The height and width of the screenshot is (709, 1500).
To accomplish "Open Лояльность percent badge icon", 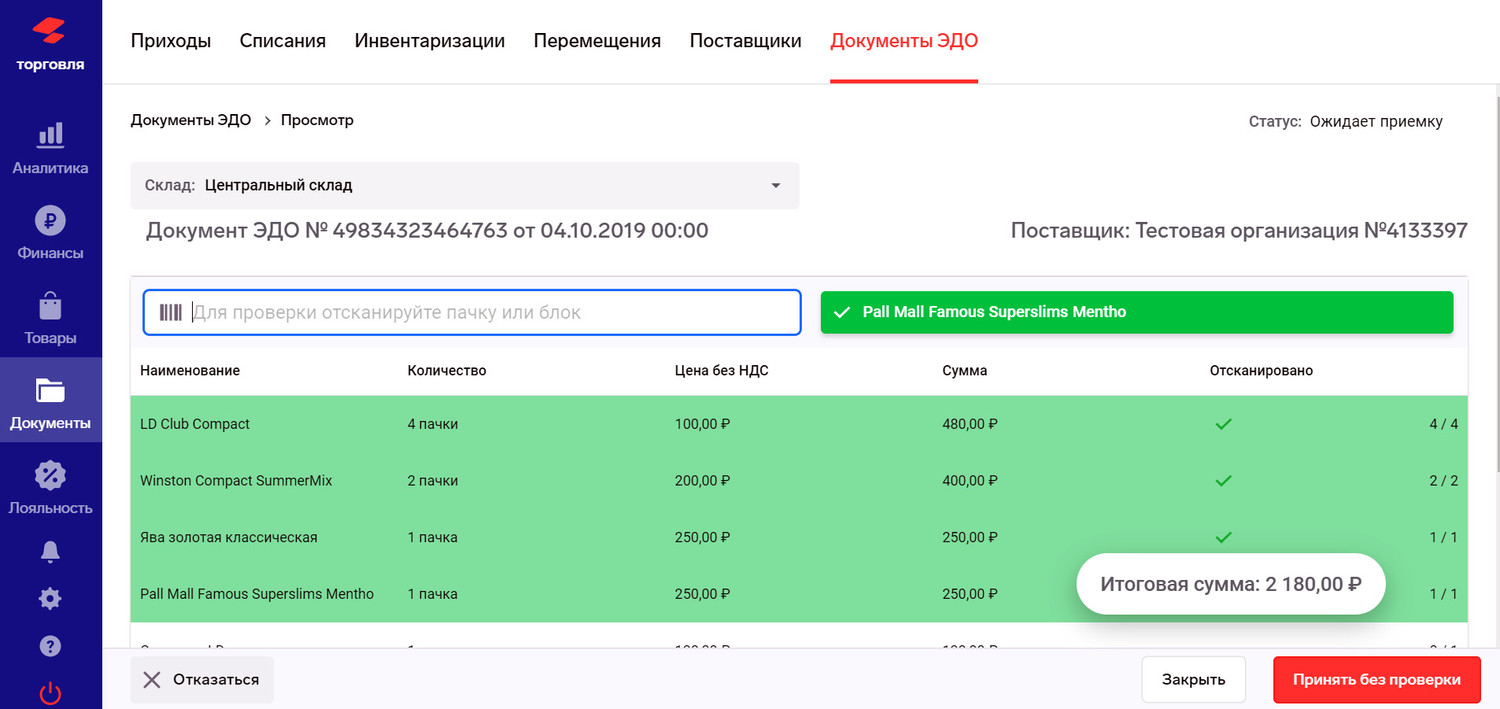I will [50, 474].
